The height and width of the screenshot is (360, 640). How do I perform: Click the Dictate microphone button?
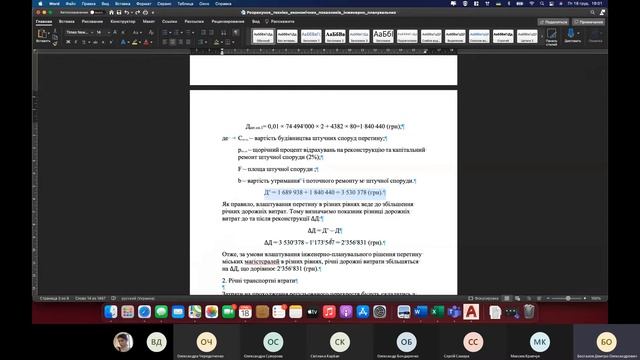tap(571, 33)
